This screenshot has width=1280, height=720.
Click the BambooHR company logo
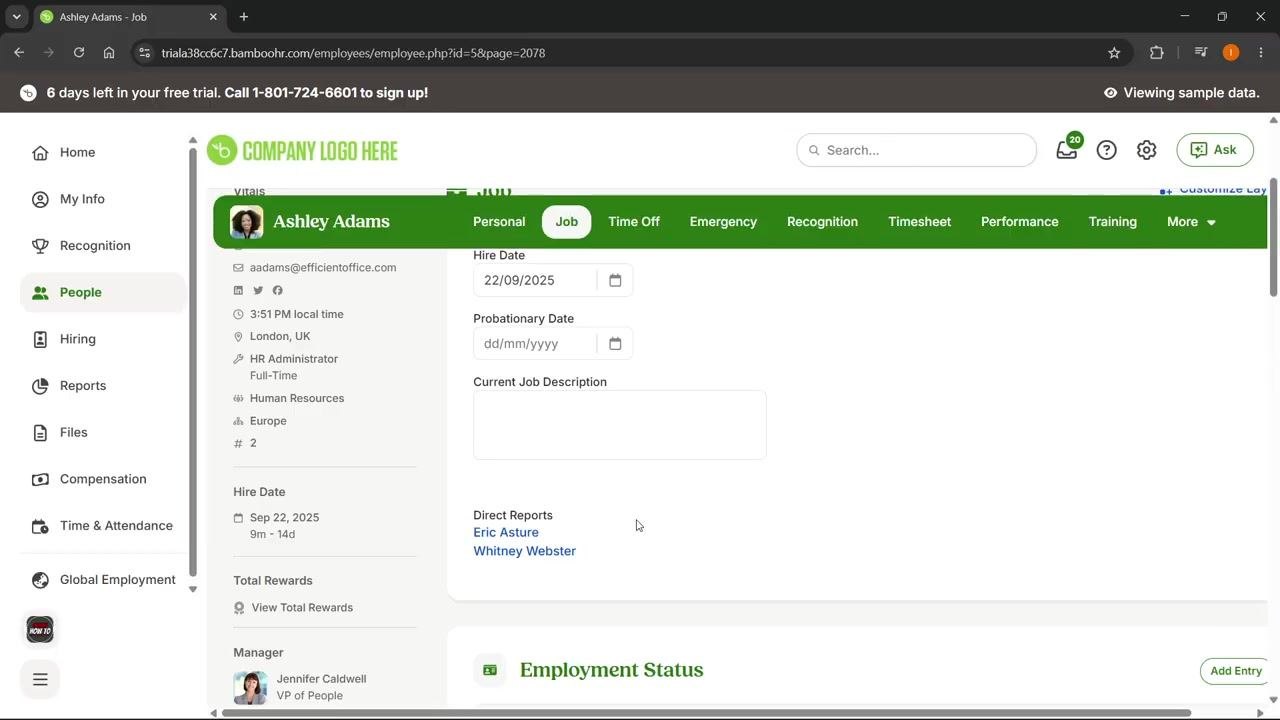tap(302, 150)
